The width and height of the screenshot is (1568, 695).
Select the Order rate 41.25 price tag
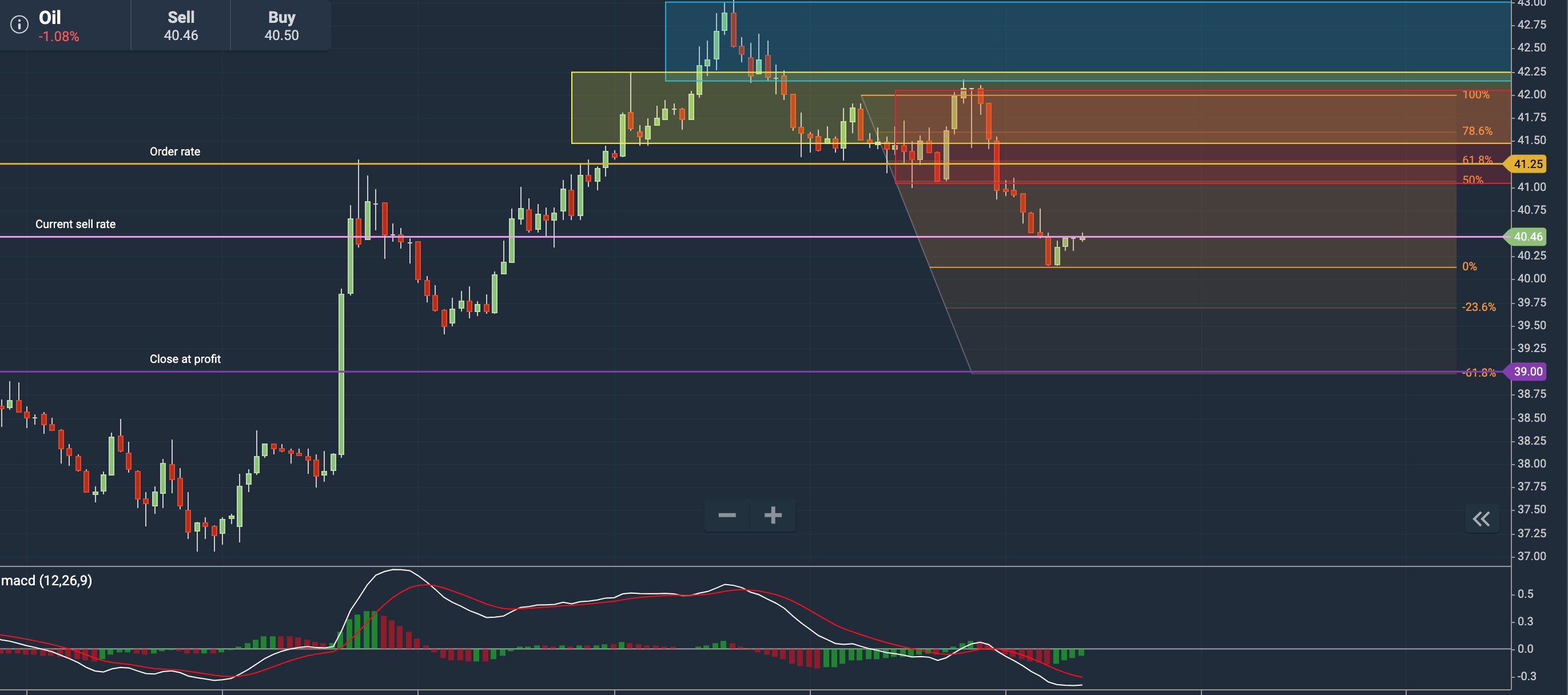(x=1525, y=163)
